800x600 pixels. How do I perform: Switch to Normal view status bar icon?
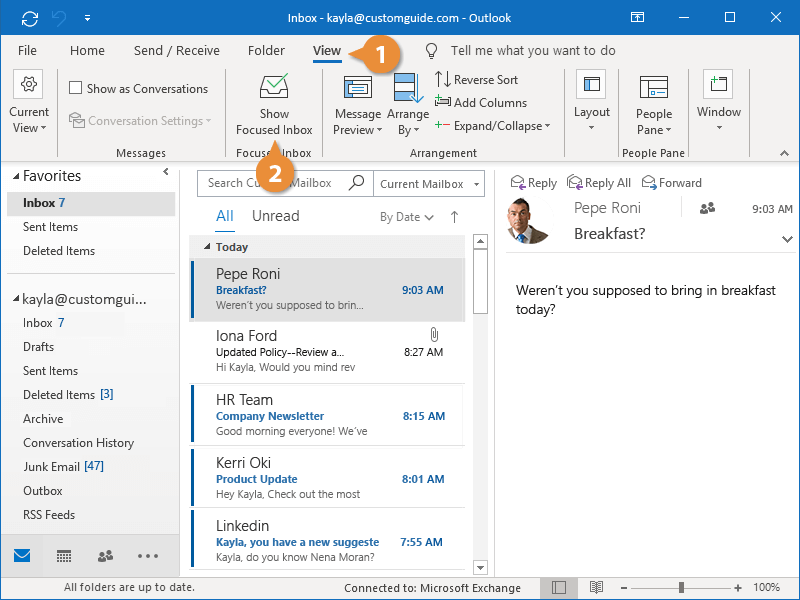559,587
